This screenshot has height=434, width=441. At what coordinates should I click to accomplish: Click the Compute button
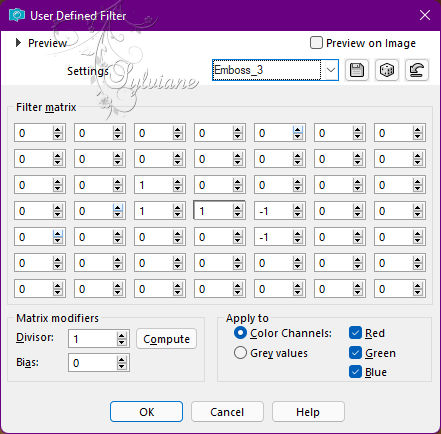pos(166,339)
